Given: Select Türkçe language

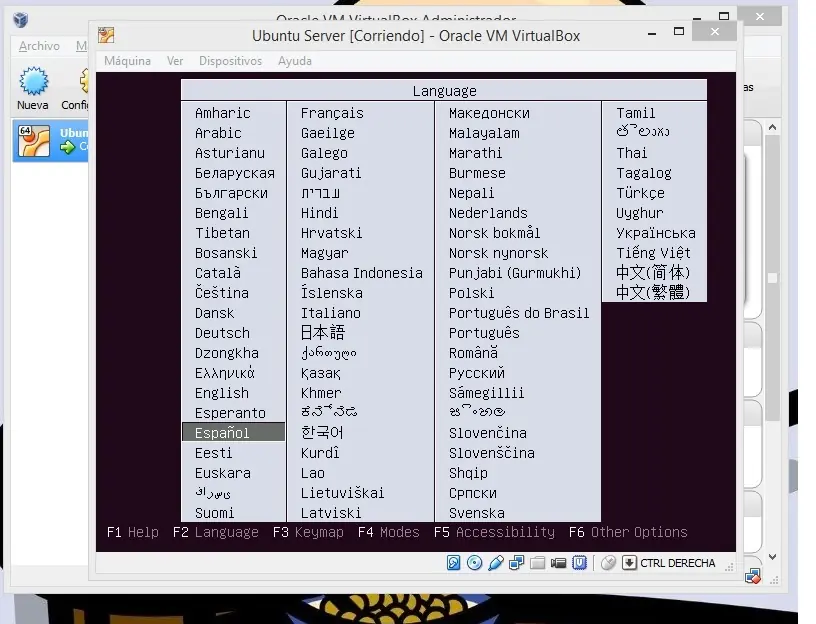Looking at the screenshot, I should coord(640,193).
